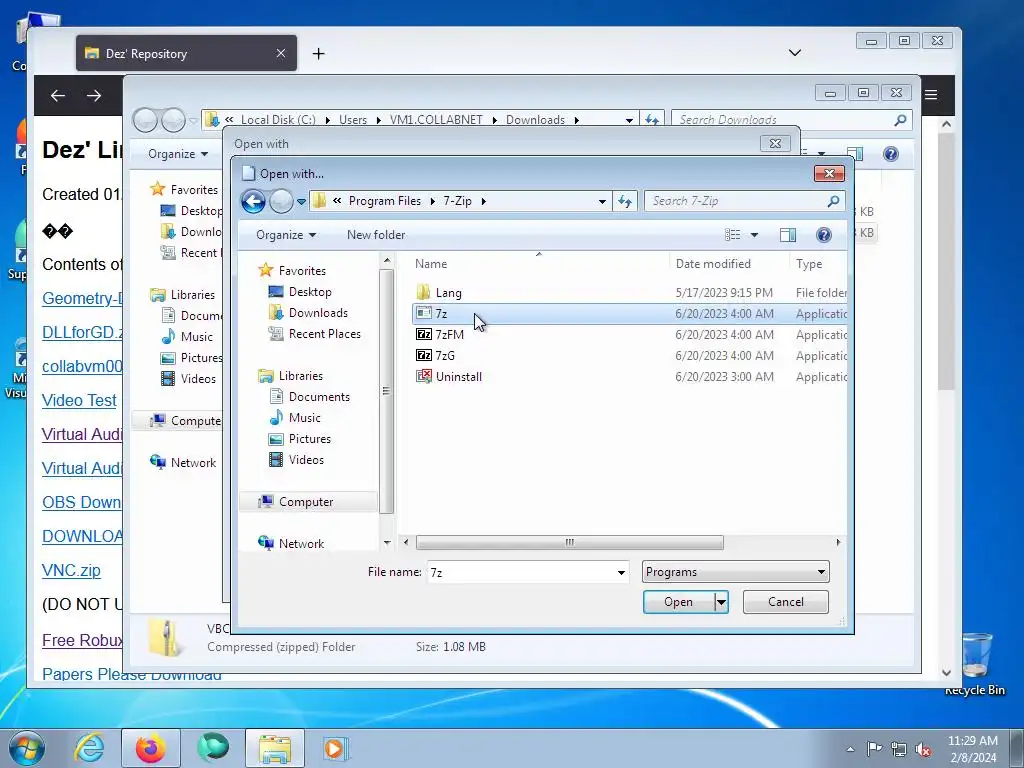Click the forward arrow in Open with dialog
The width and height of the screenshot is (1024, 768).
[x=281, y=201]
